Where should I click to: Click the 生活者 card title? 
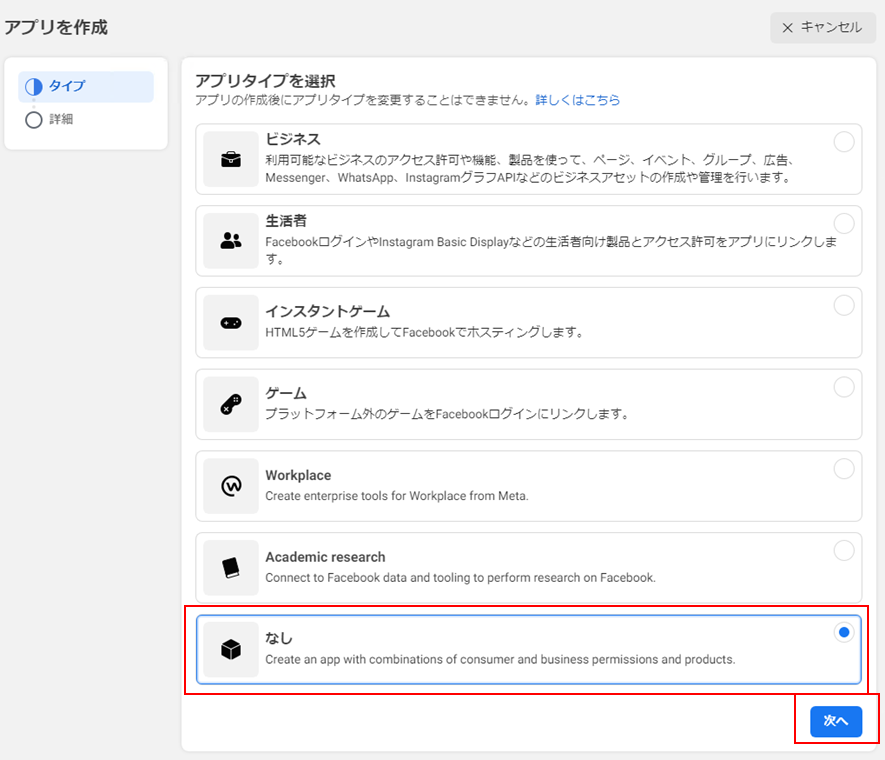(x=286, y=221)
